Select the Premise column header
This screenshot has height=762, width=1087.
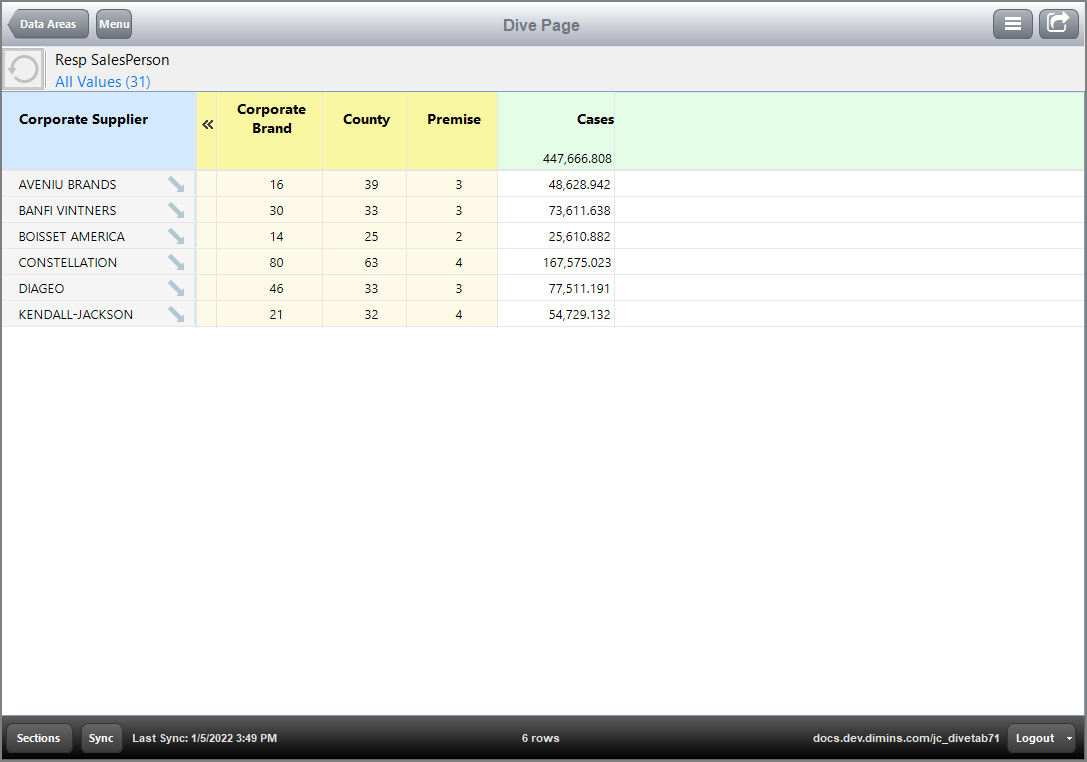pyautogui.click(x=453, y=119)
